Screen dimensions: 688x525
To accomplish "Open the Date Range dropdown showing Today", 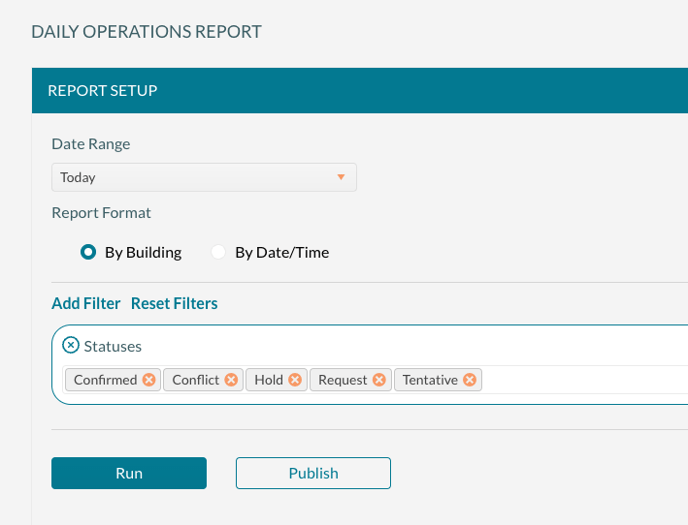I will tap(204, 177).
